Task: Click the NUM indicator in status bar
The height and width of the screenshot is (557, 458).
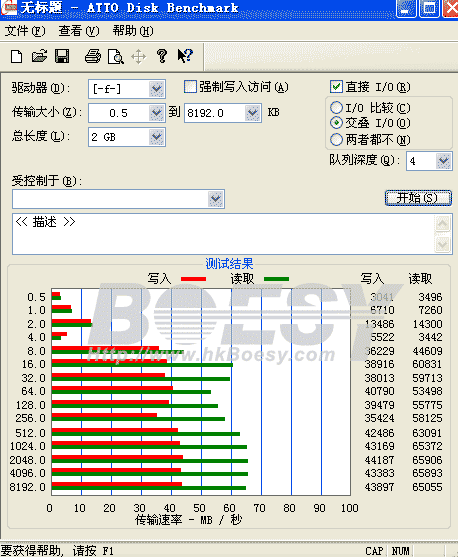Action: [x=400, y=551]
